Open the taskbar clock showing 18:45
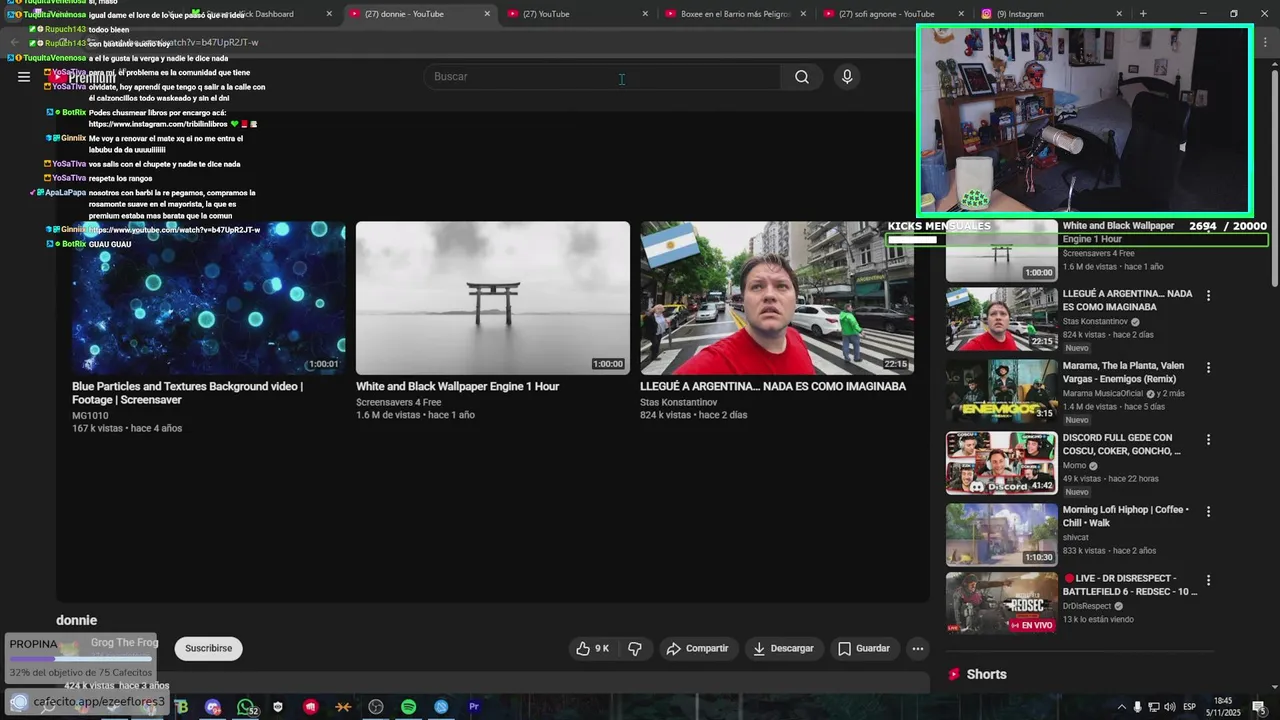The width and height of the screenshot is (1280, 720). coord(1223,706)
